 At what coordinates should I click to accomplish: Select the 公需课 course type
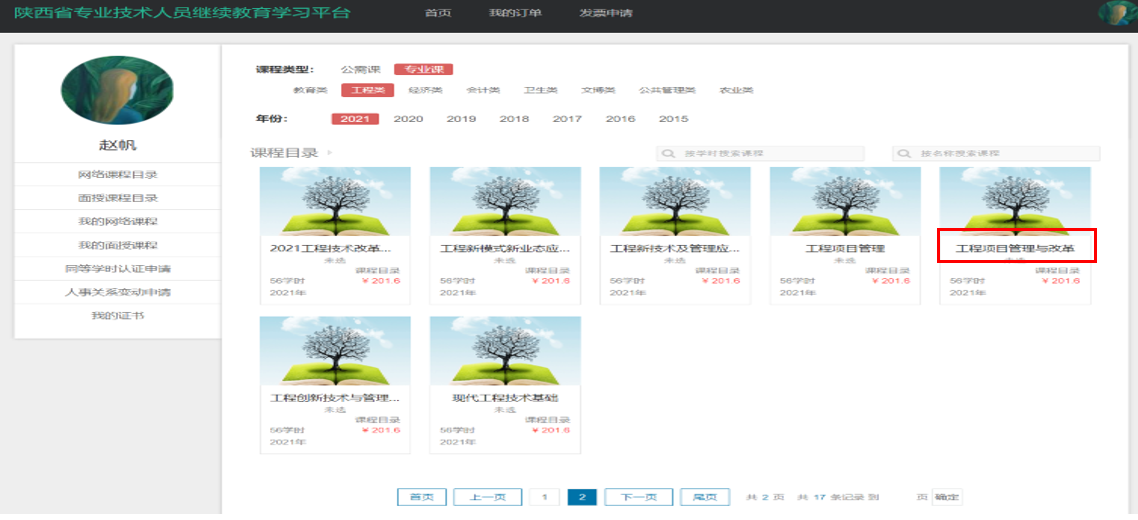point(360,70)
